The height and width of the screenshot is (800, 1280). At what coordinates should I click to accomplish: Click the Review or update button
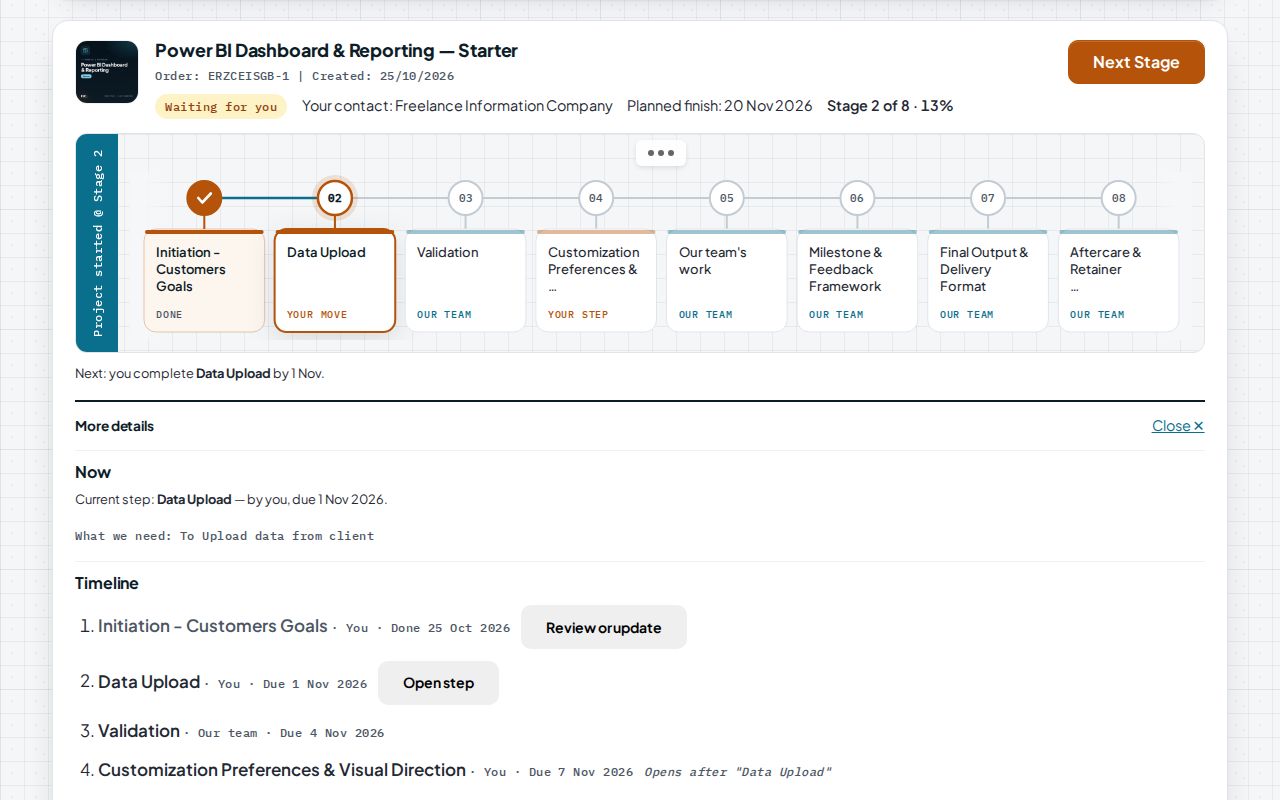[x=604, y=627]
